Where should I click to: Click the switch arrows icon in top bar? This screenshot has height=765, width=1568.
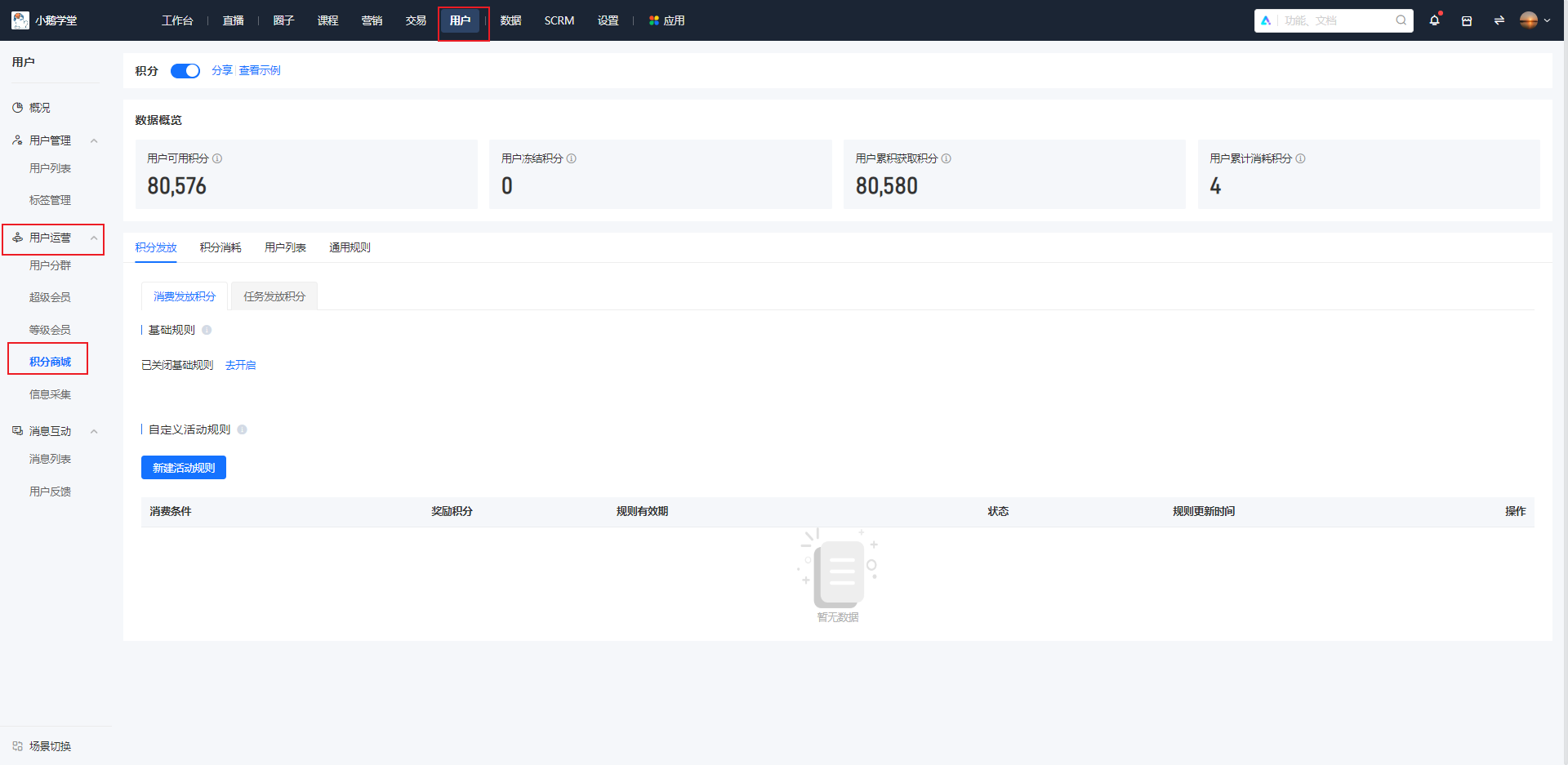tap(1499, 20)
